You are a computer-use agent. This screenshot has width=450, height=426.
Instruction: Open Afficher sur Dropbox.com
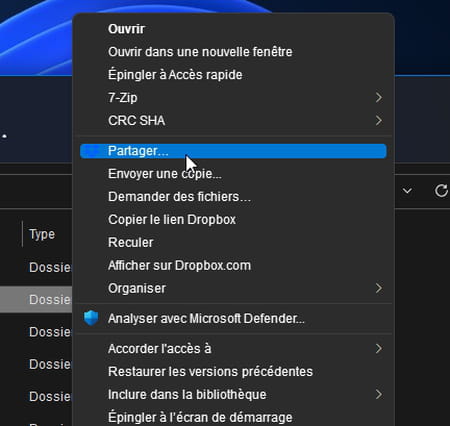click(x=179, y=266)
